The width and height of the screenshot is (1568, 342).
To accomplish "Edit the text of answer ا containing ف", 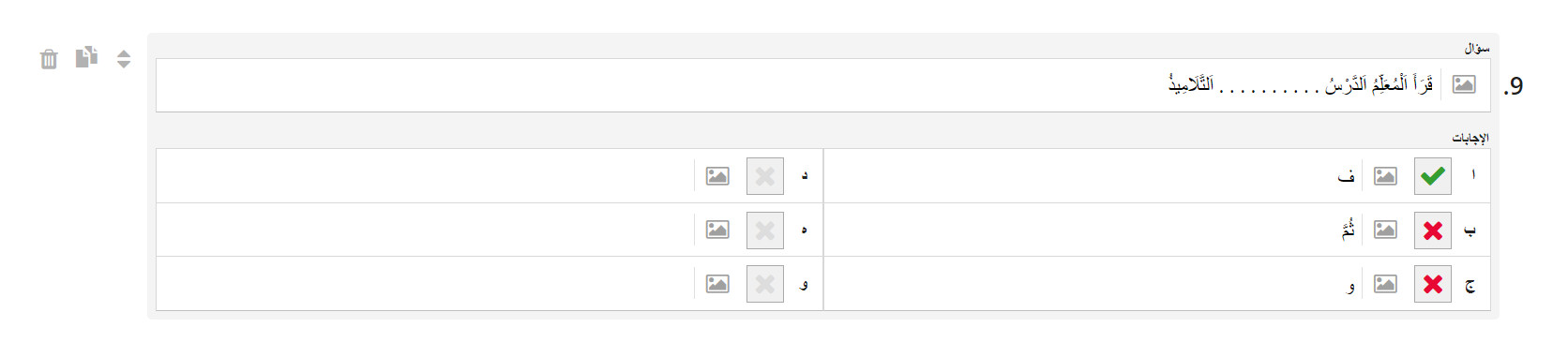I will click(1093, 176).
